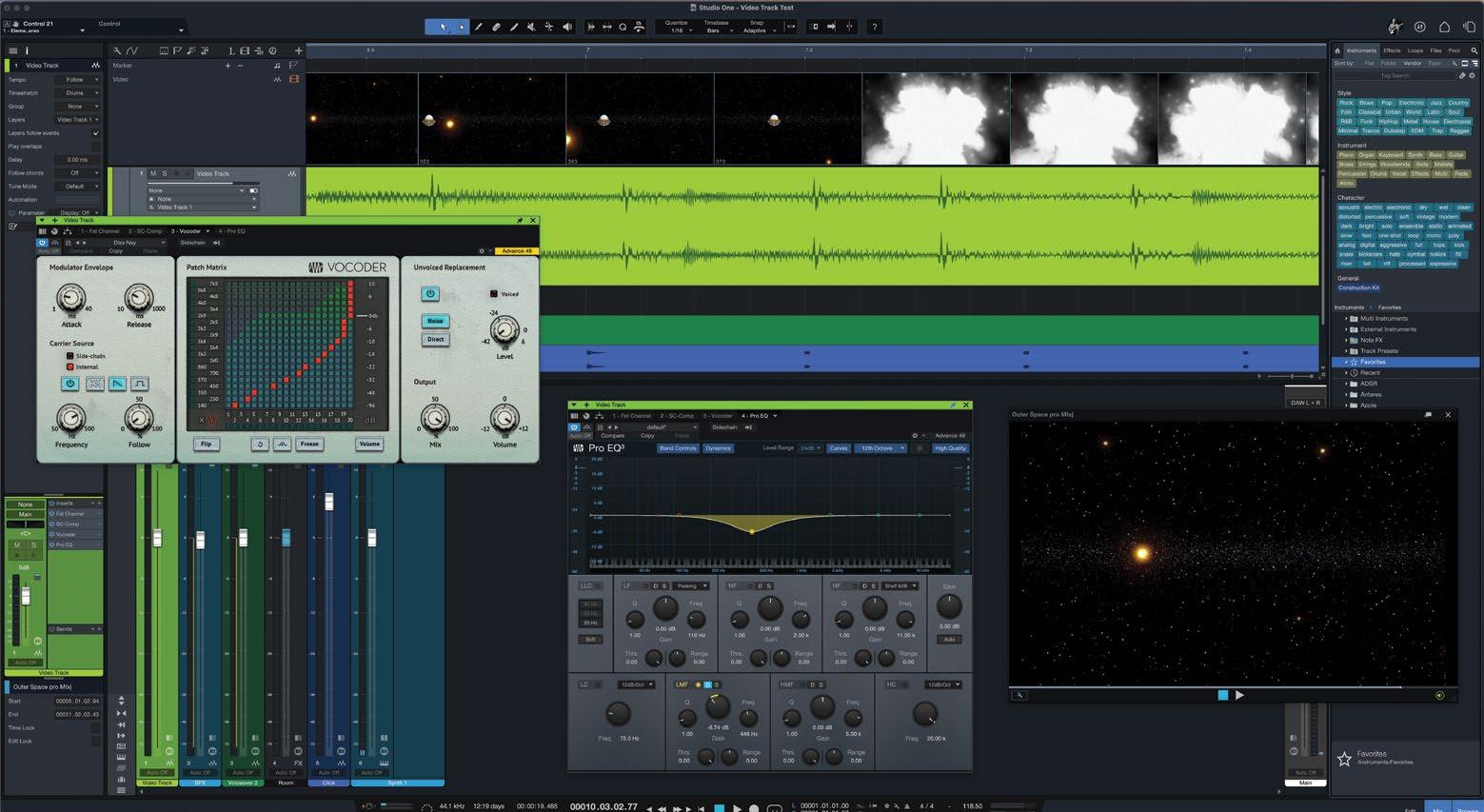Switch to browser Files tab
1484x812 pixels.
[1435, 50]
